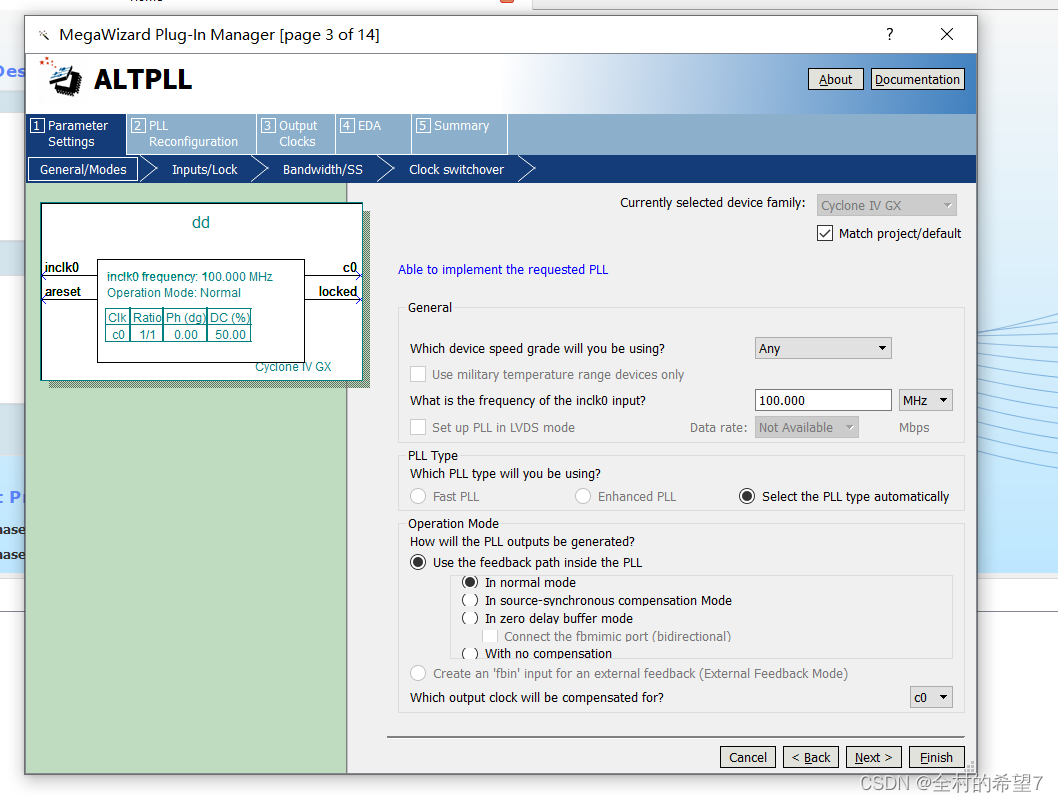The height and width of the screenshot is (802, 1058).
Task: Open the About dialog
Action: point(835,80)
